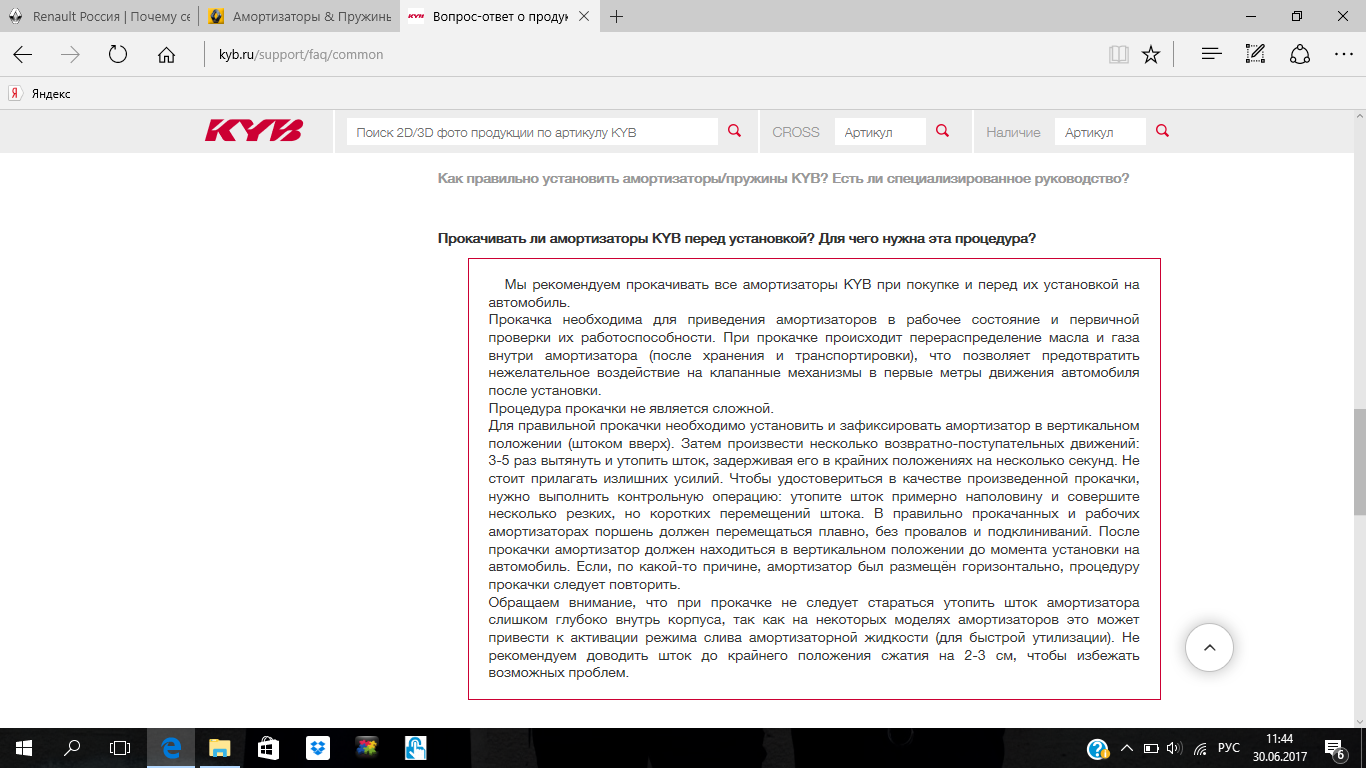This screenshot has width=1366, height=768.
Task: Open clock showing 11:44
Action: [1279, 748]
